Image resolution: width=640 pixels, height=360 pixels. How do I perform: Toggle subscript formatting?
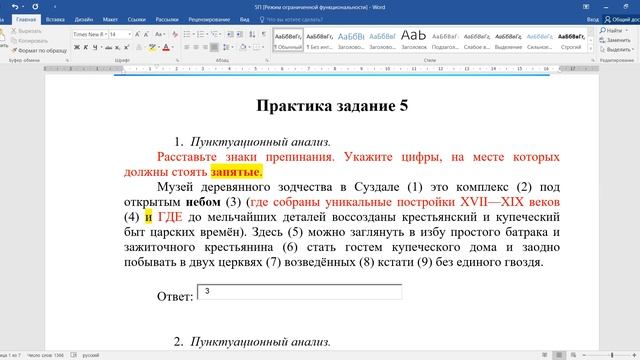pyautogui.click(x=117, y=48)
